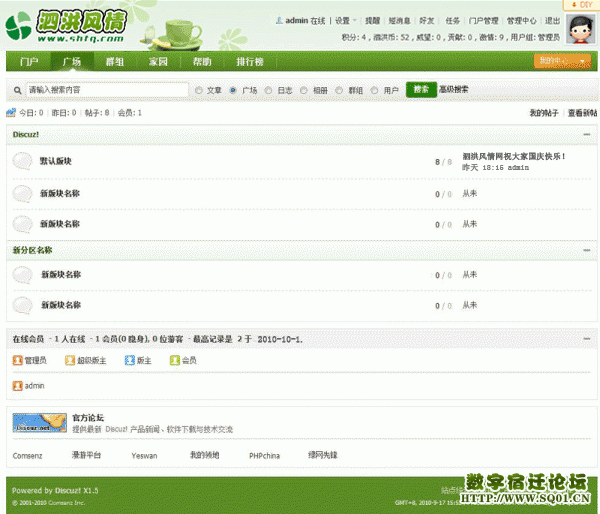
Task: Open the admin avatar picture
Action: click(x=581, y=29)
